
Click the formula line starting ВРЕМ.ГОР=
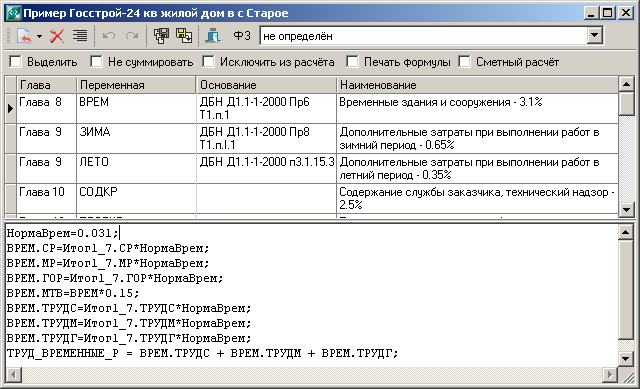point(115,278)
